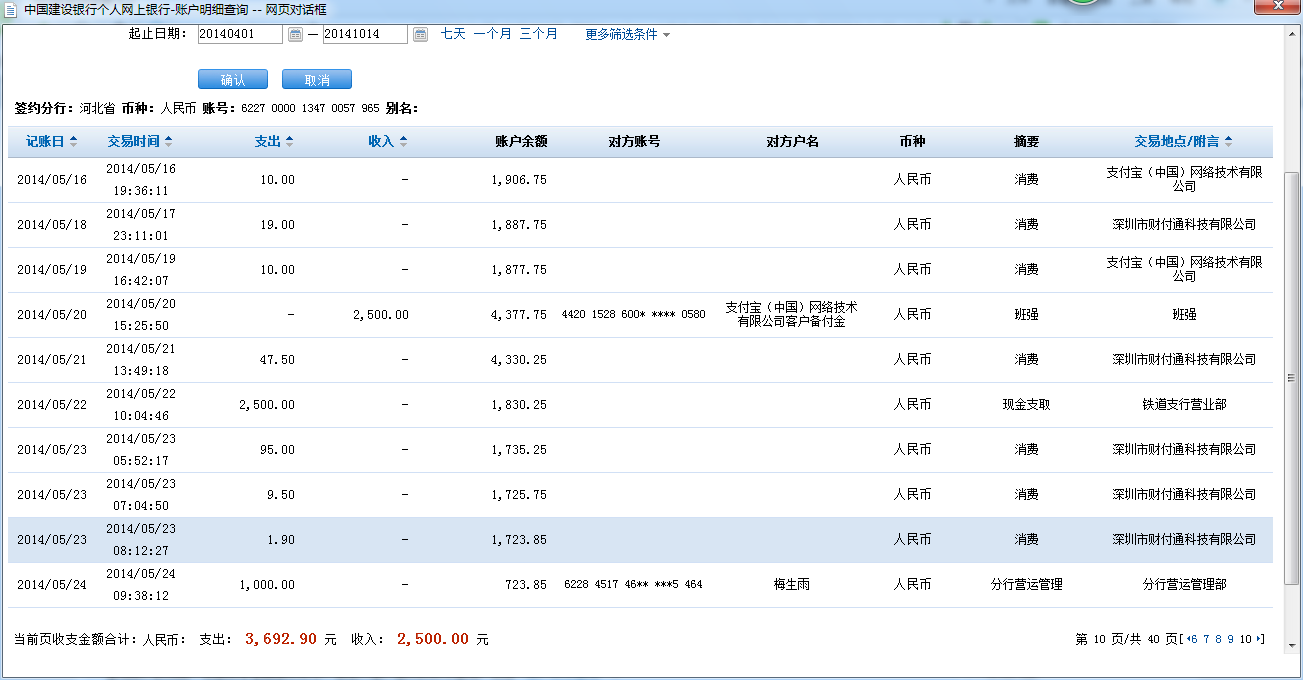Select the 三个月 quick date range
Screen dimensions: 1303x680
point(538,34)
